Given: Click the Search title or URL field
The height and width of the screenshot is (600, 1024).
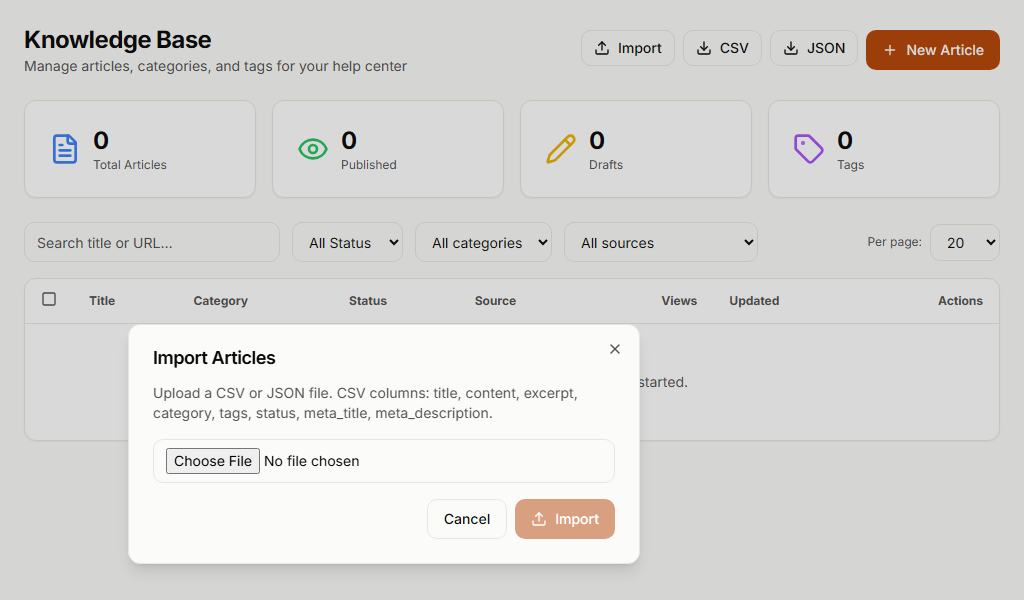Looking at the screenshot, I should [x=152, y=243].
